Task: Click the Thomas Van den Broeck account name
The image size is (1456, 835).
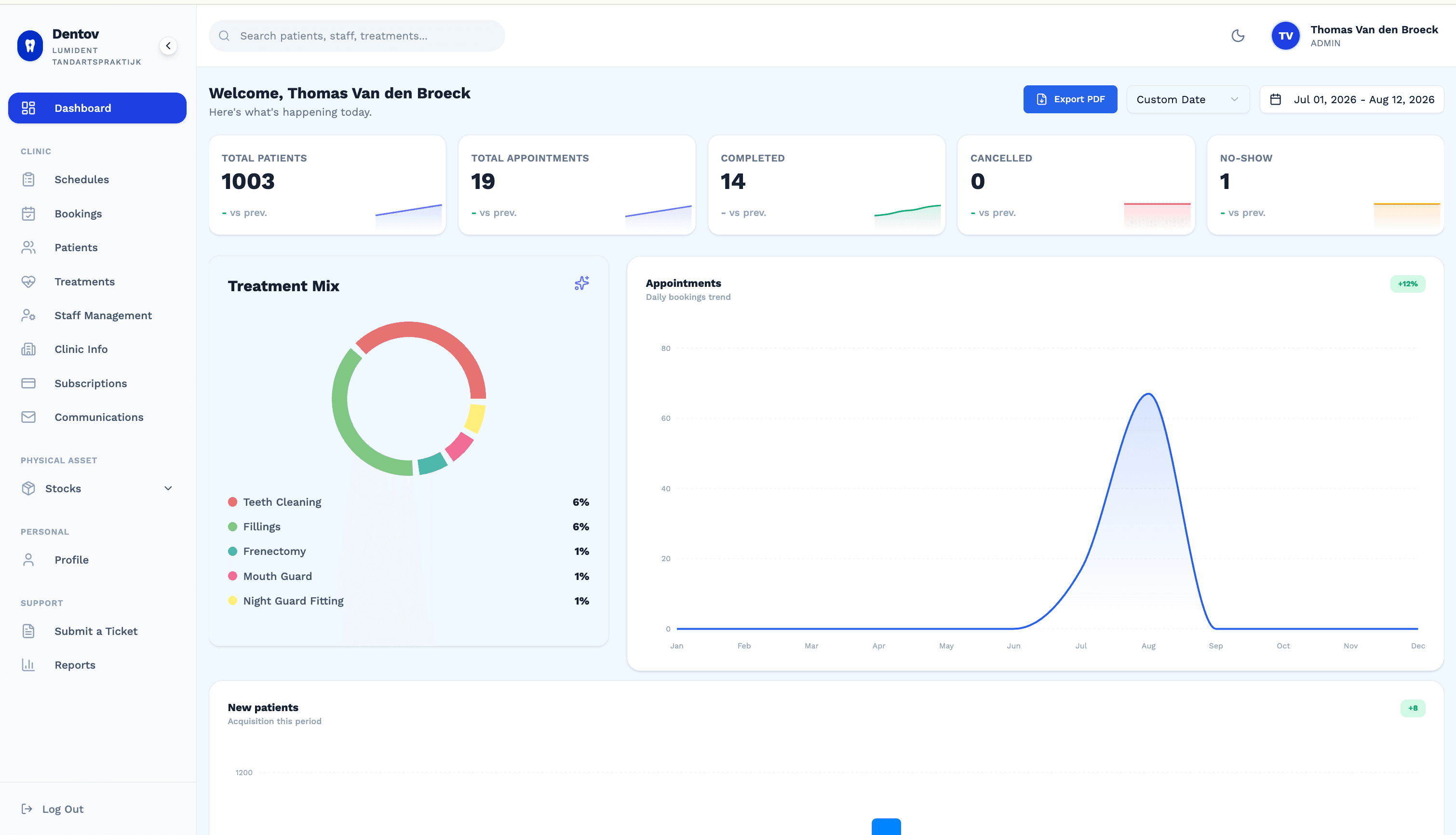Action: point(1374,29)
